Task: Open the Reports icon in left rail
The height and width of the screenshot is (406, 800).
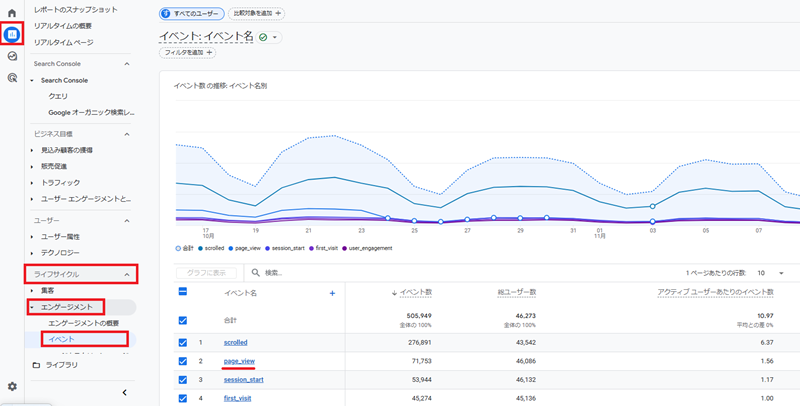Action: 12,35
